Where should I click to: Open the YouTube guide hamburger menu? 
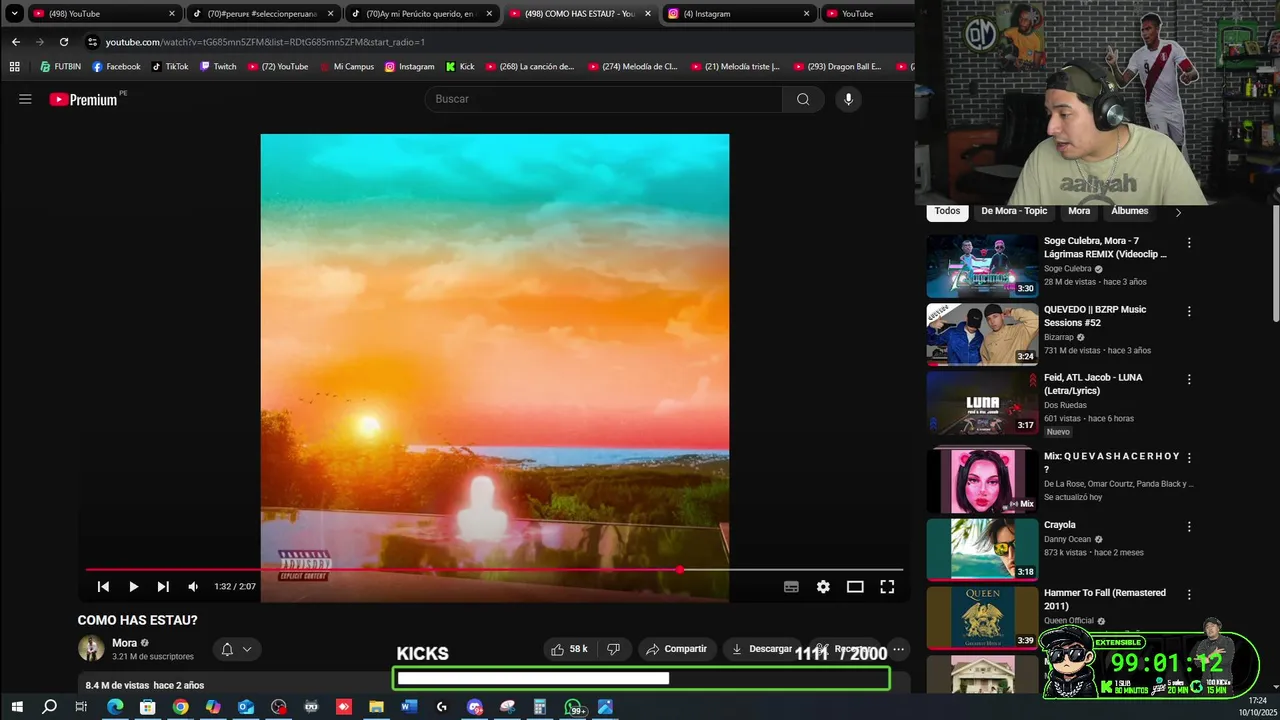(x=25, y=99)
